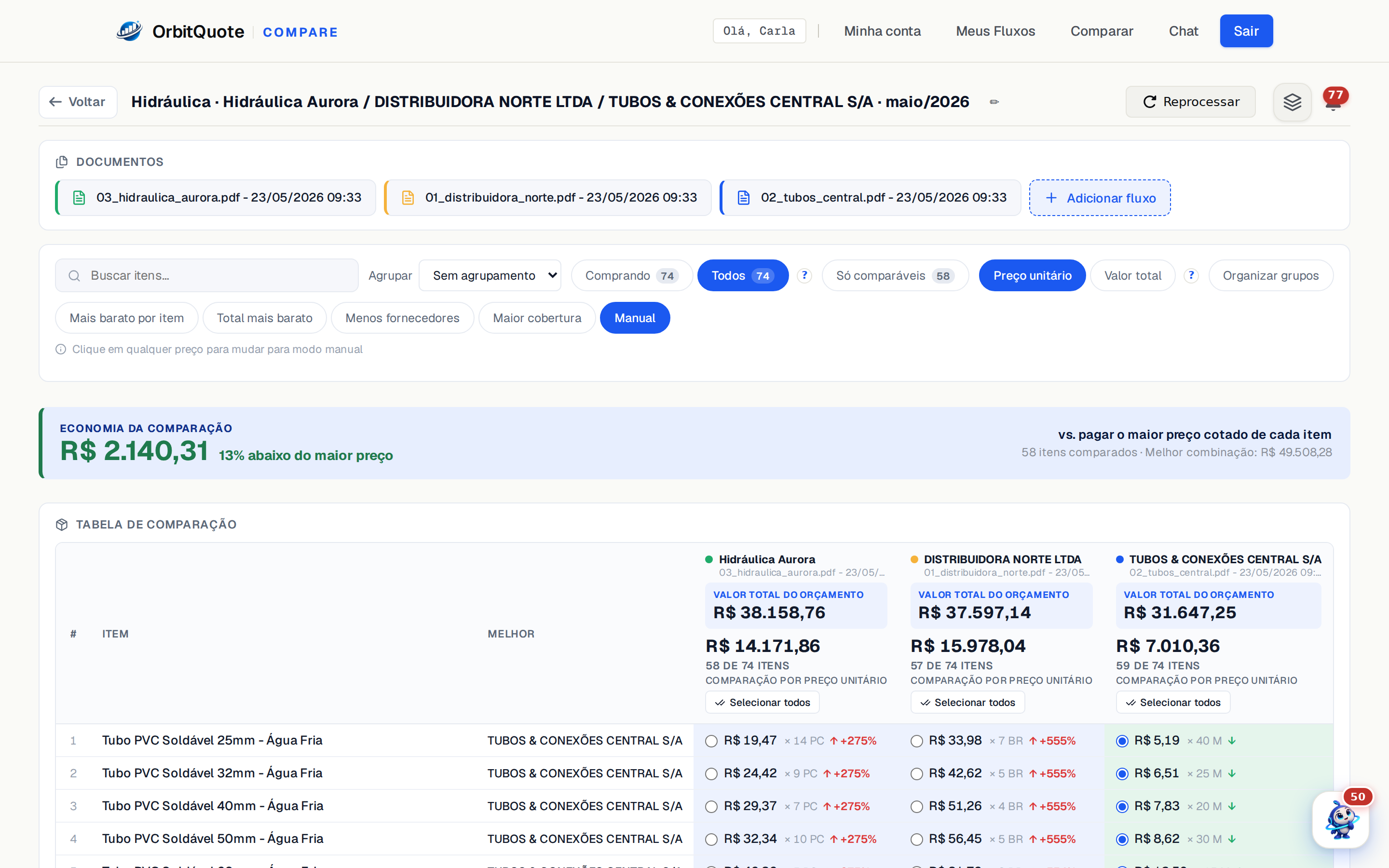Click the blue file icon for 02_tubos_central.pdf
The height and width of the screenshot is (868, 1389).
pos(744,198)
